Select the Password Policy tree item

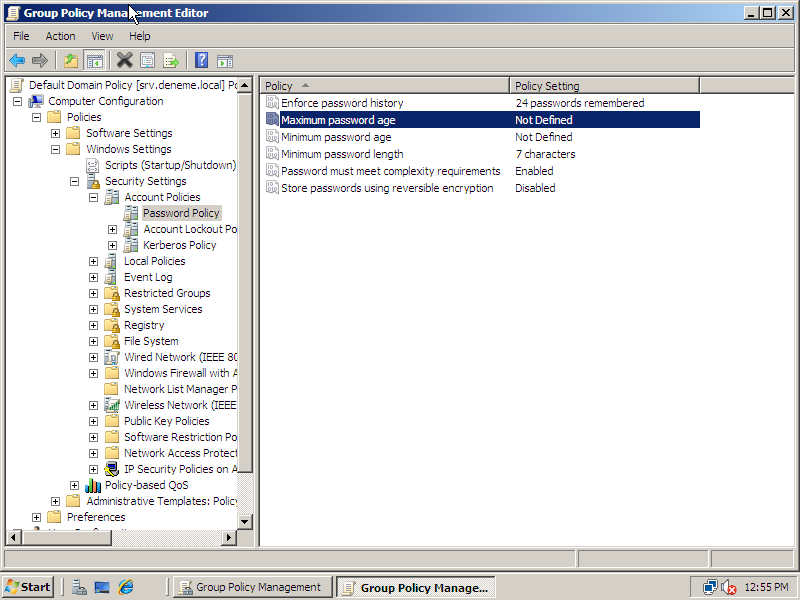coord(181,213)
